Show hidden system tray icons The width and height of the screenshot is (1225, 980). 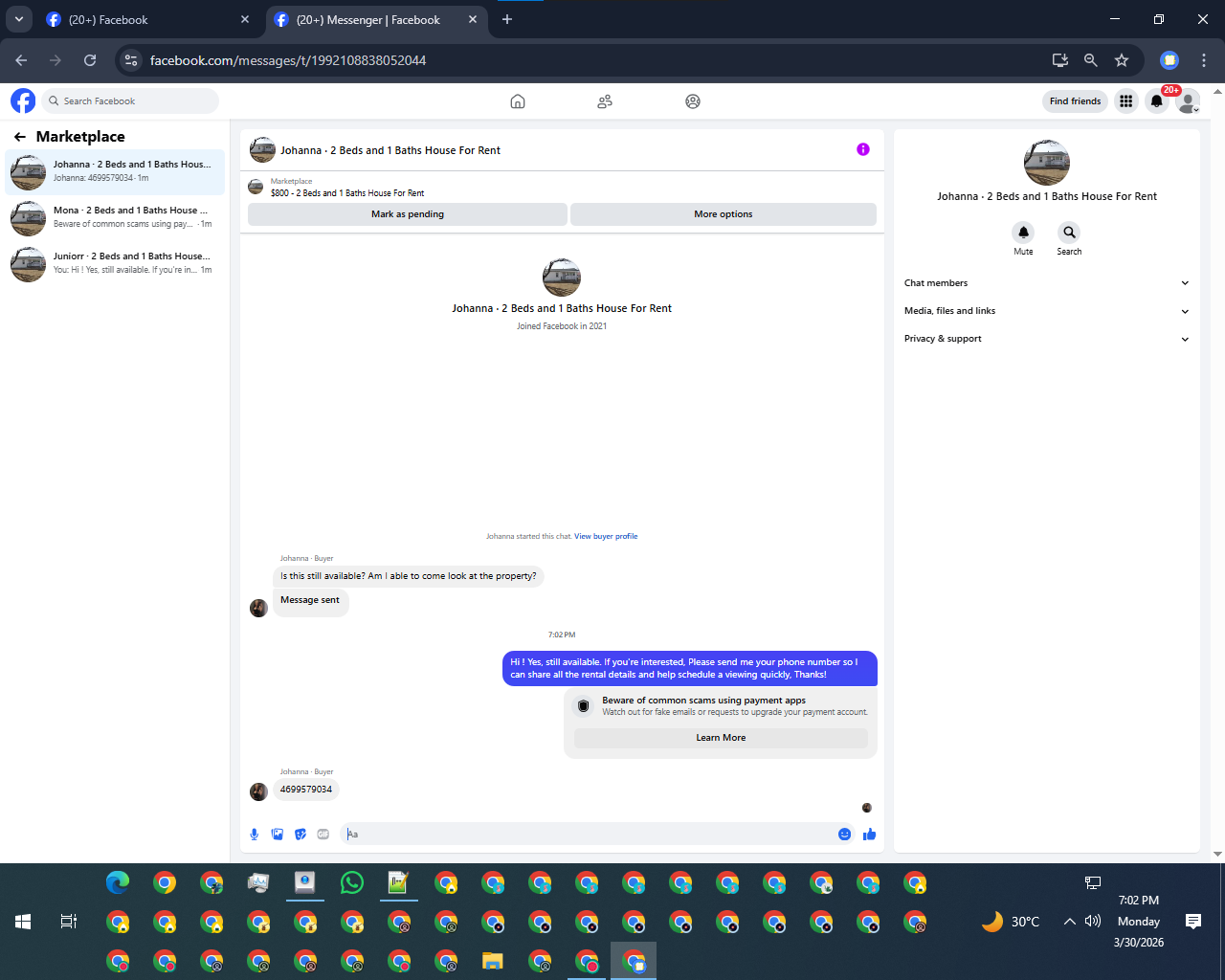pos(1069,922)
